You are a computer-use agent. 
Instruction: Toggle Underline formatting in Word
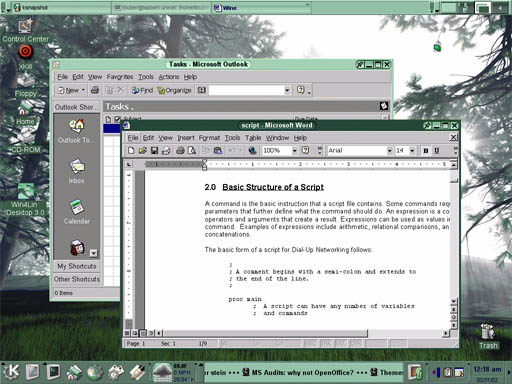coord(437,151)
